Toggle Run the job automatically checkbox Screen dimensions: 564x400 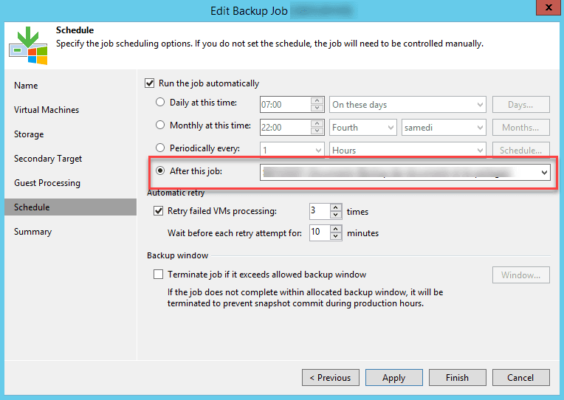click(x=149, y=83)
